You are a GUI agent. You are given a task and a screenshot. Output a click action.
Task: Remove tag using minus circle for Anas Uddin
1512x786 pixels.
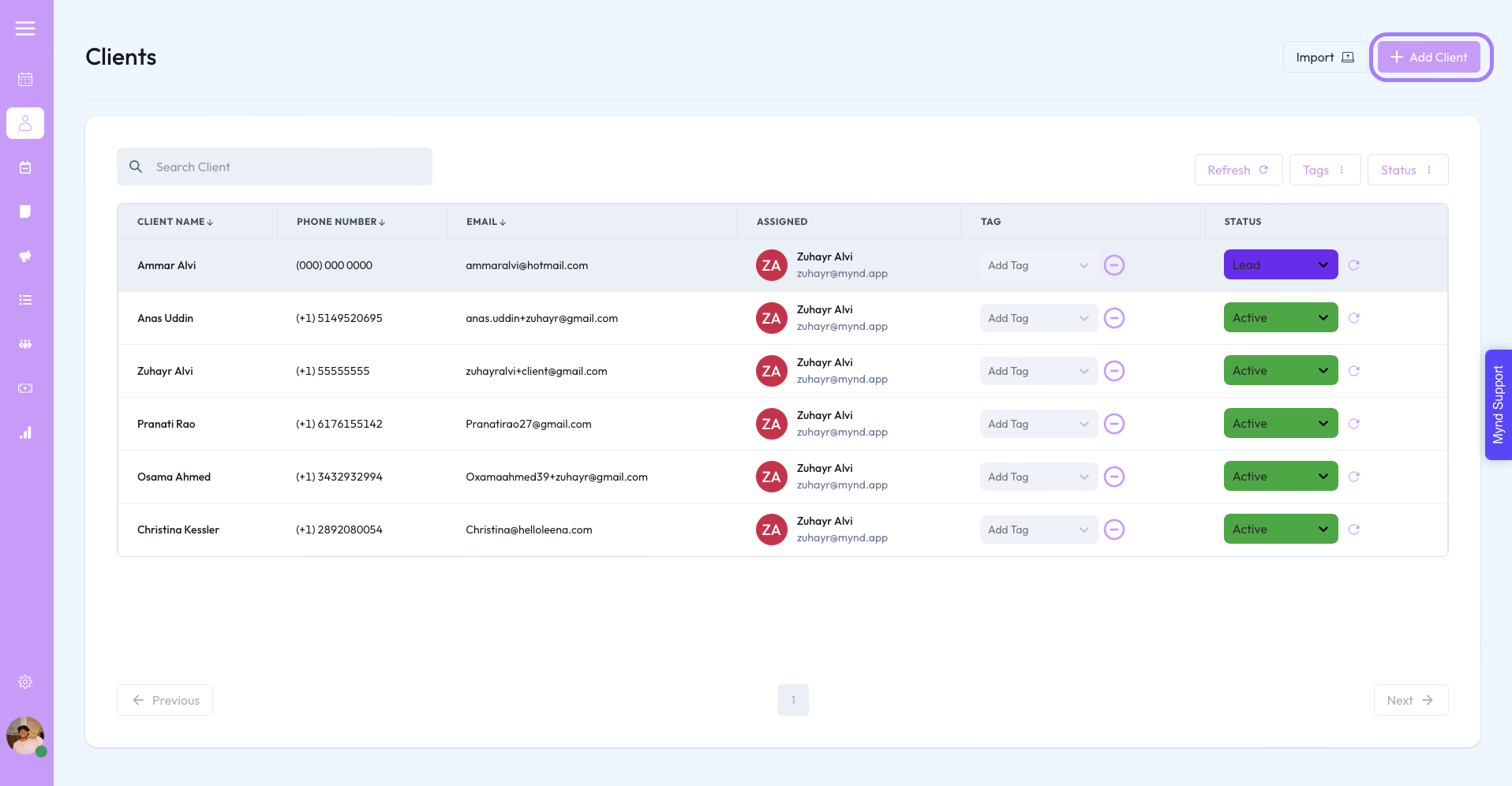click(x=1114, y=318)
